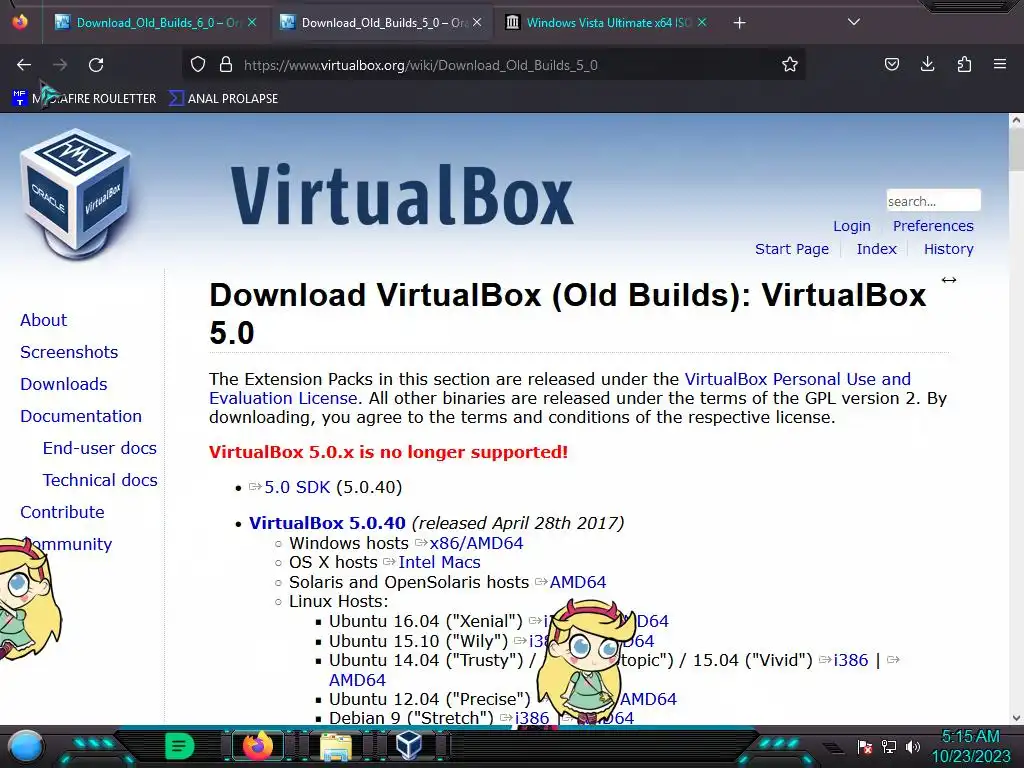This screenshot has height=768, width=1024.
Task: Open the Login link
Action: pyautogui.click(x=852, y=226)
